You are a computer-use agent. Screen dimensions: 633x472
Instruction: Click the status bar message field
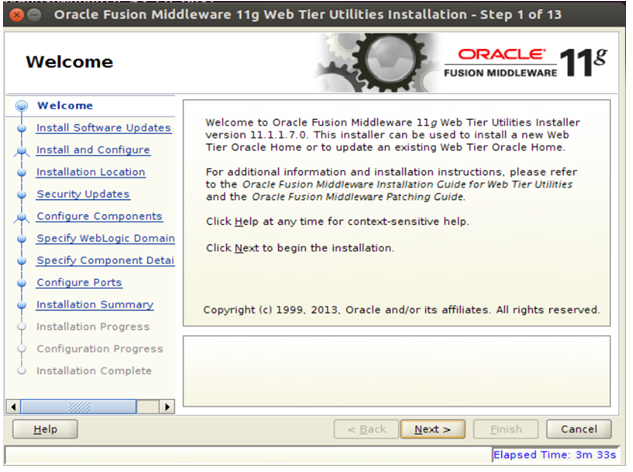(x=248, y=455)
